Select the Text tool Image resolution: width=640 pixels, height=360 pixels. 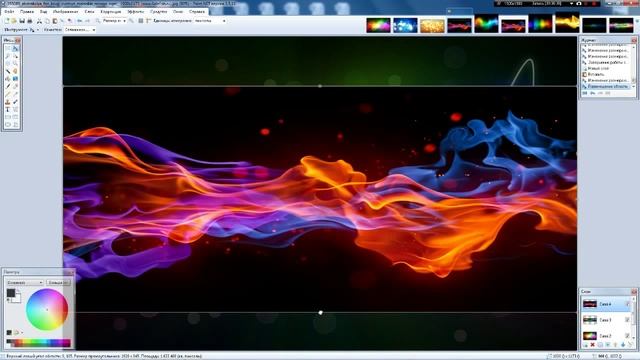pos(8,109)
